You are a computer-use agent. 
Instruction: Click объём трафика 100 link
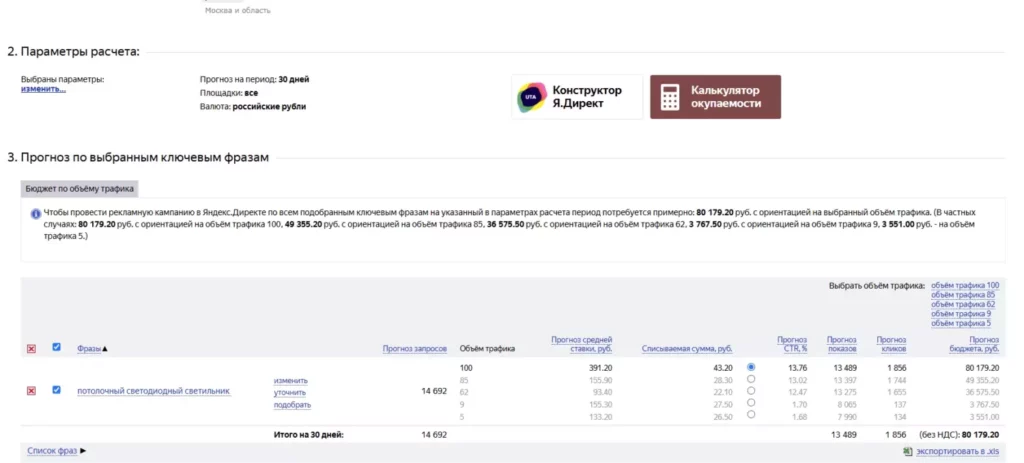[x=965, y=285]
